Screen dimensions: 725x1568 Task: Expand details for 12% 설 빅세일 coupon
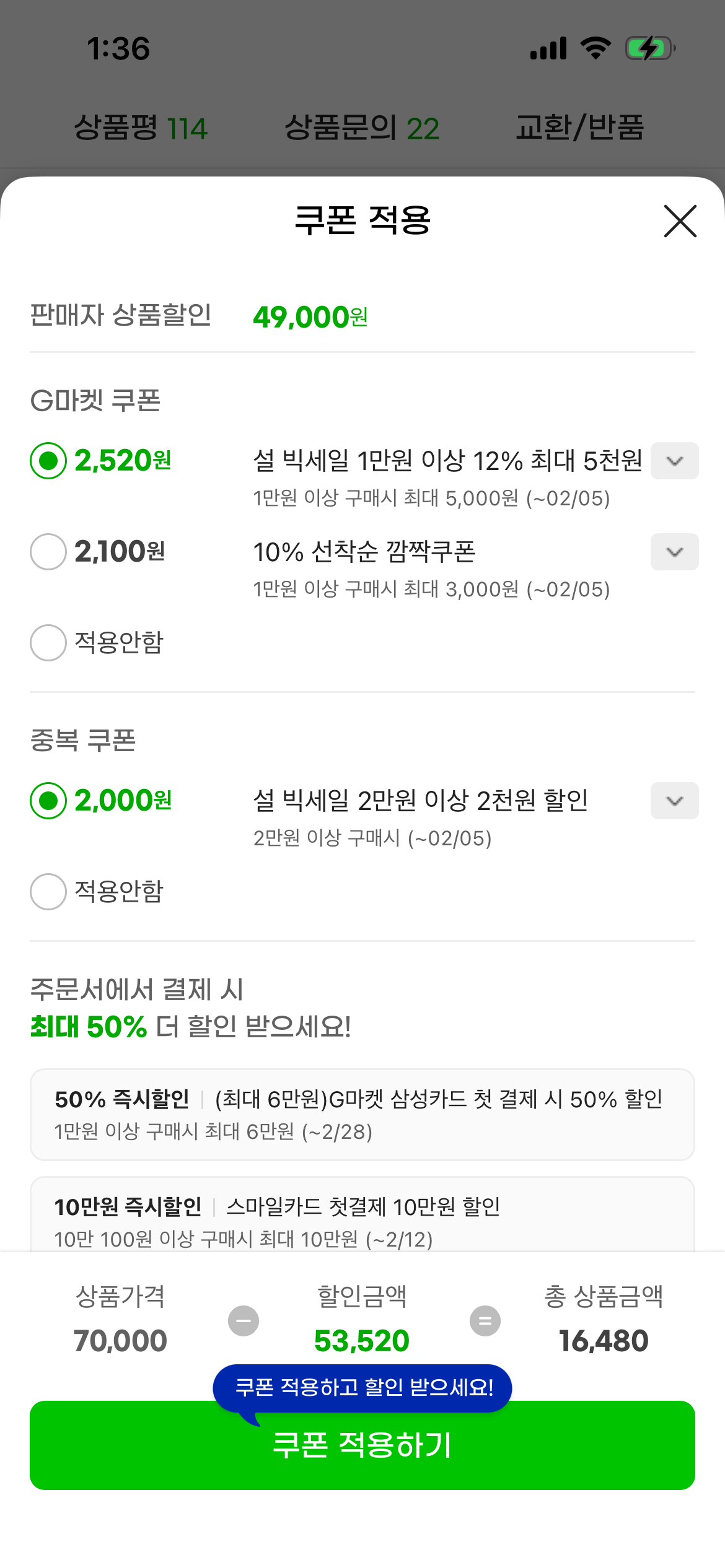[x=674, y=461]
